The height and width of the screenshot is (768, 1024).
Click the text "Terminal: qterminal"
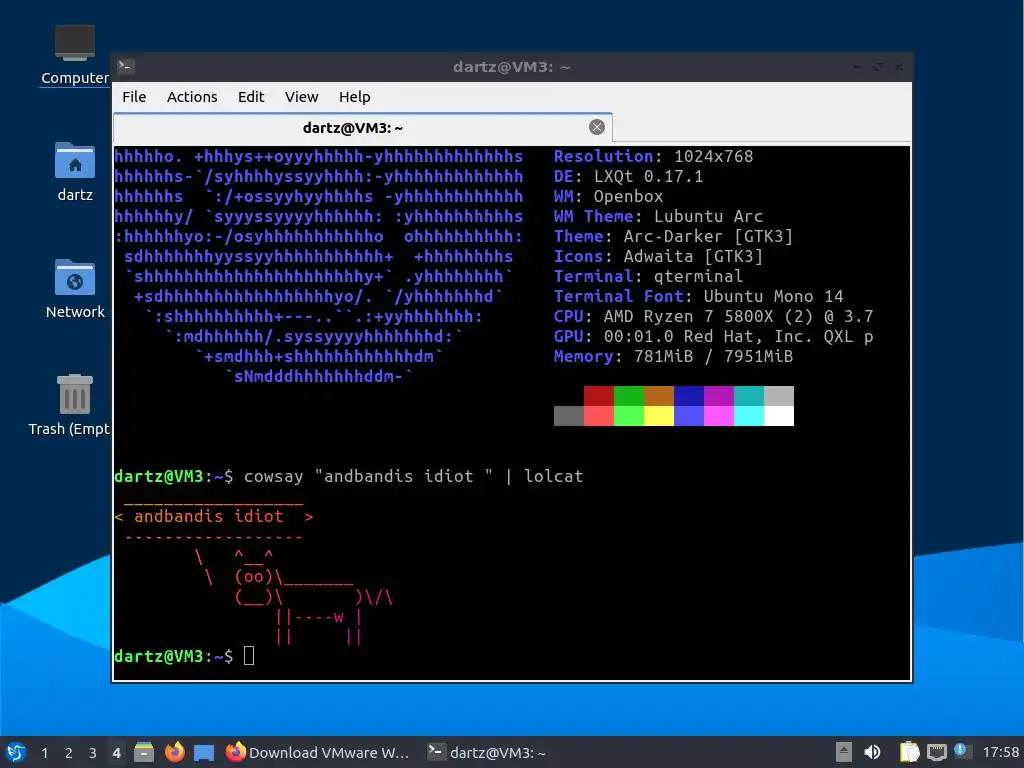648,276
